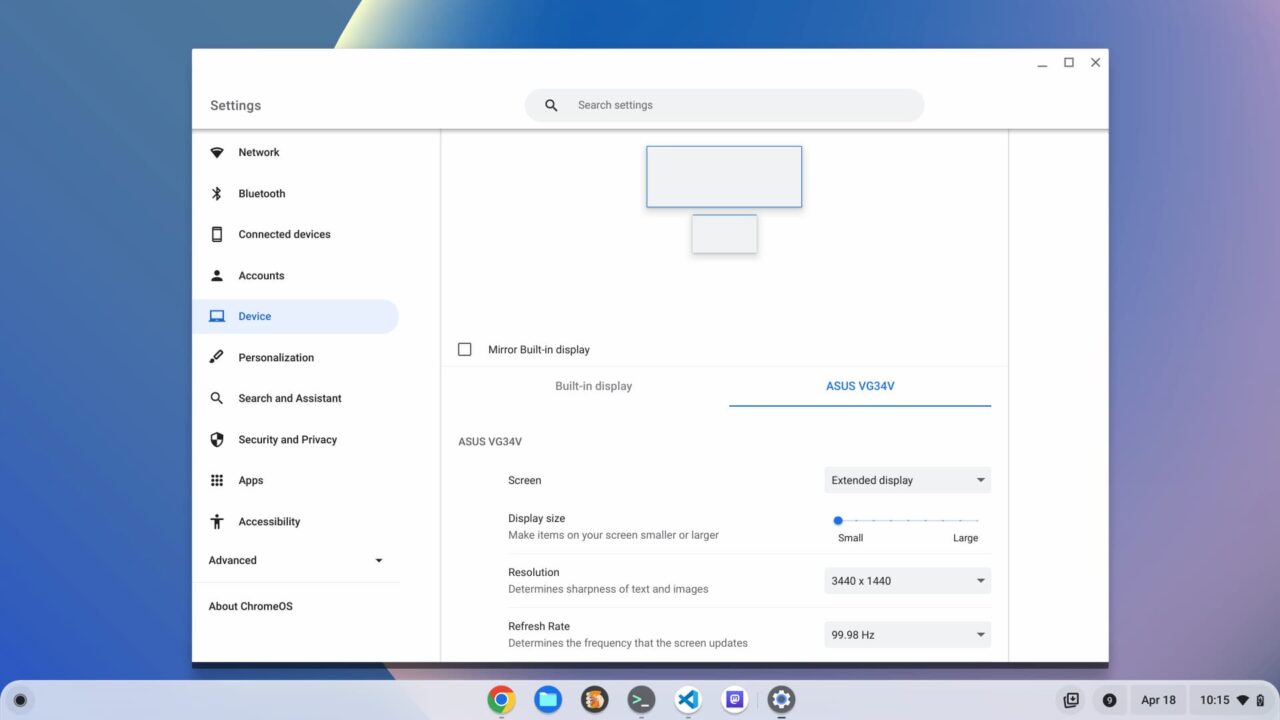Open the Apps settings section
Screen dimensions: 1280x720
(x=296, y=480)
